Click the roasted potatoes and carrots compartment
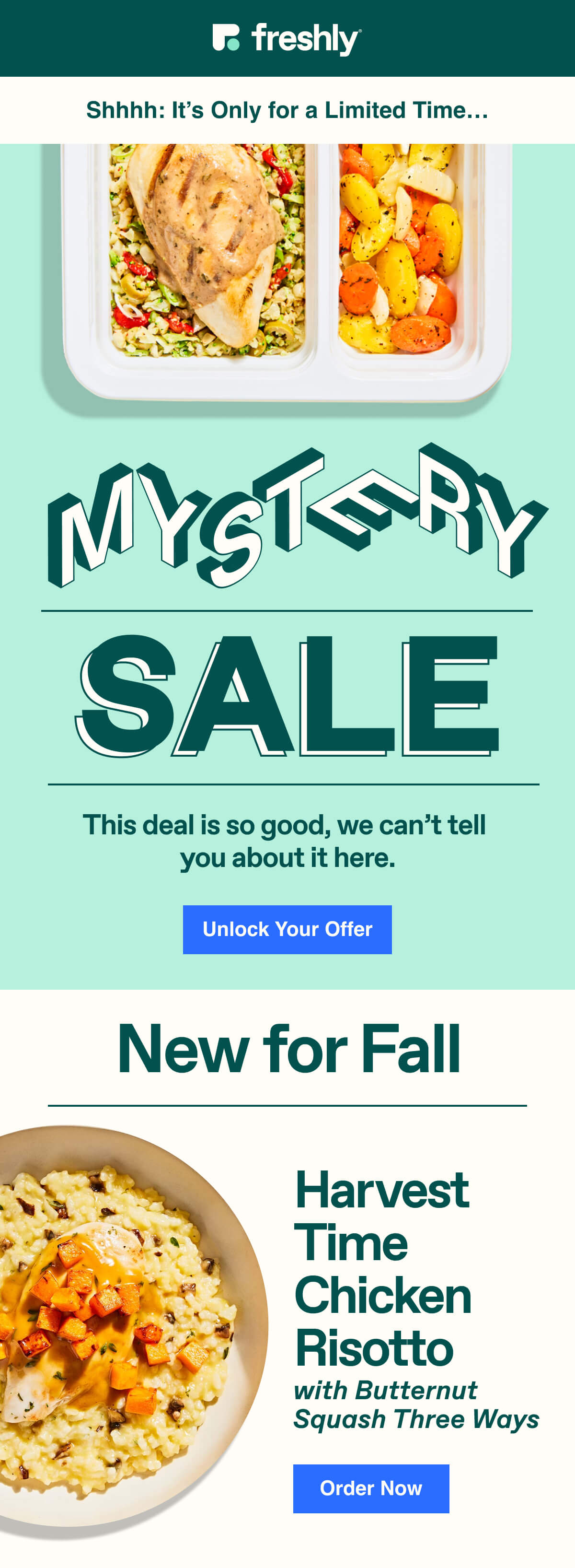Viewport: 575px width, 1568px height. (x=399, y=248)
